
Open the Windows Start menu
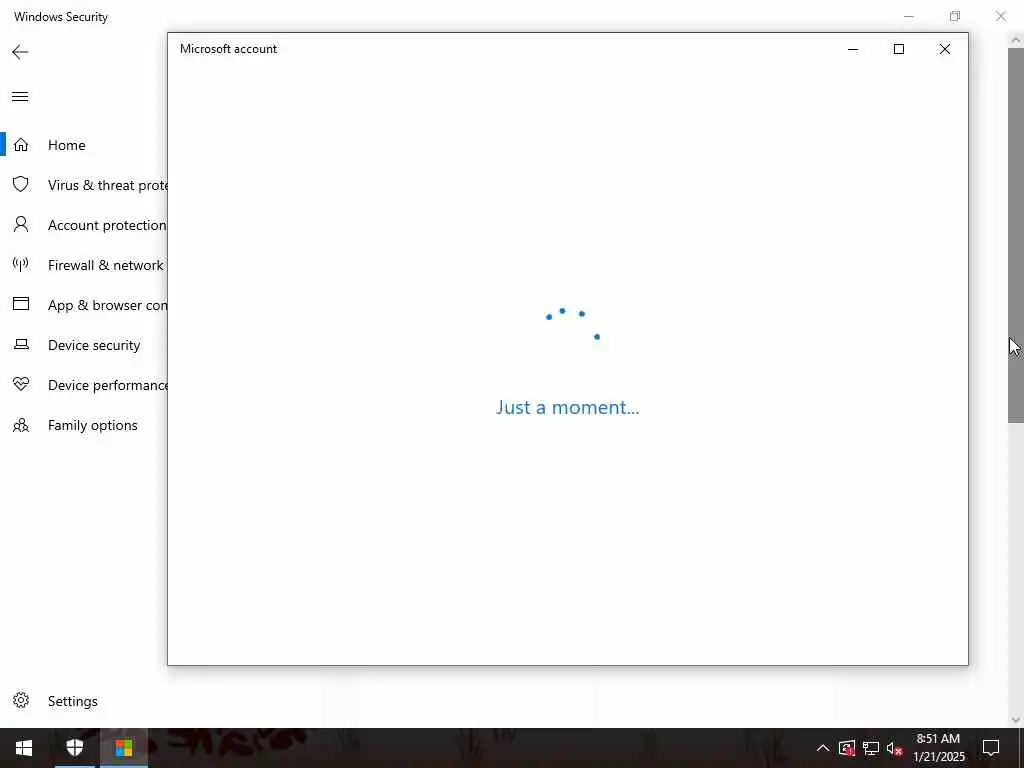click(x=24, y=748)
